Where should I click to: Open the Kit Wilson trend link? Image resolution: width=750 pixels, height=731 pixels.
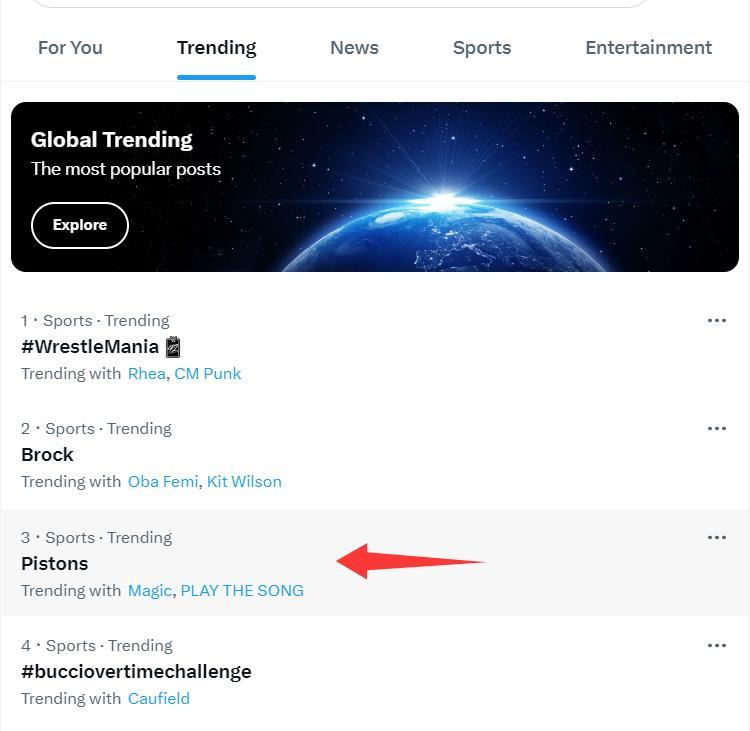click(244, 482)
